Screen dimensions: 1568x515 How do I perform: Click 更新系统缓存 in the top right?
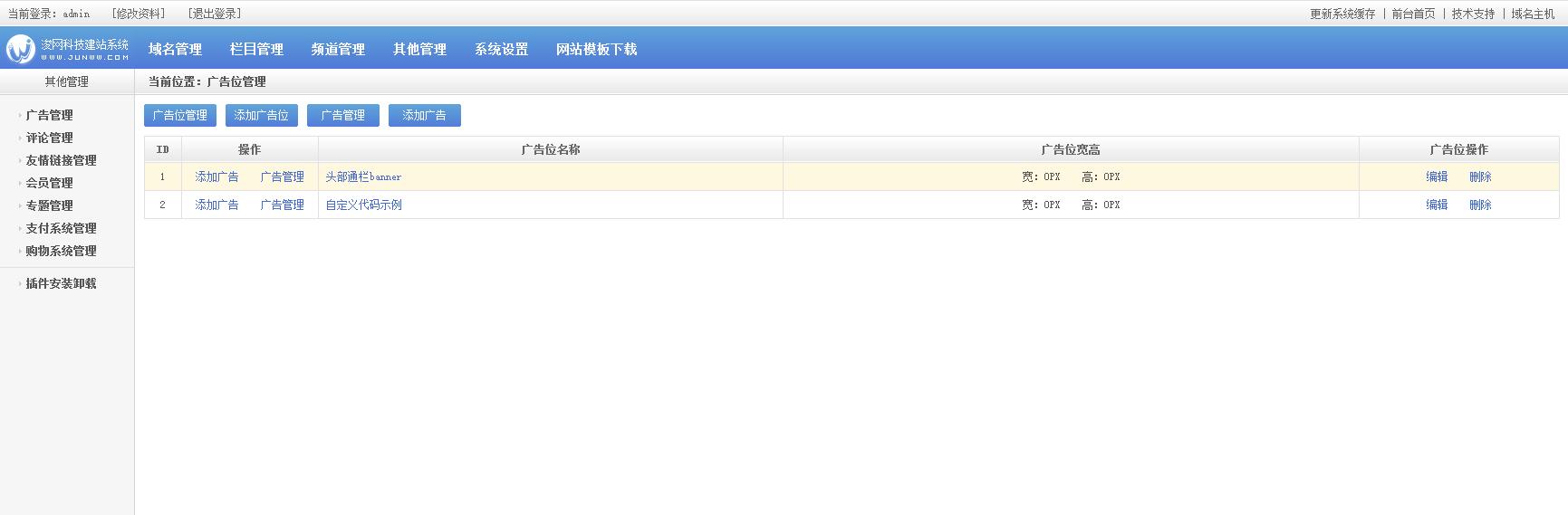click(1342, 14)
